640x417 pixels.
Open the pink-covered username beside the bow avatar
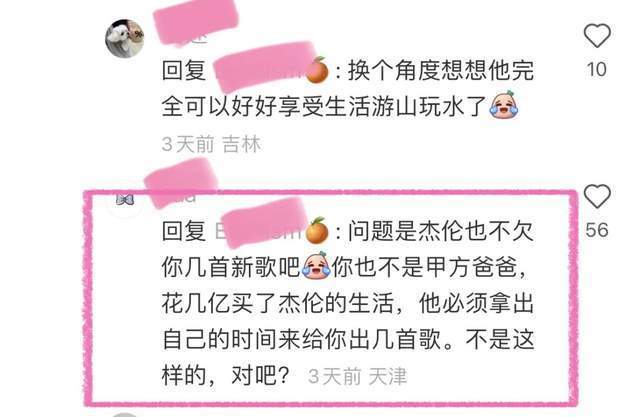tap(181, 184)
